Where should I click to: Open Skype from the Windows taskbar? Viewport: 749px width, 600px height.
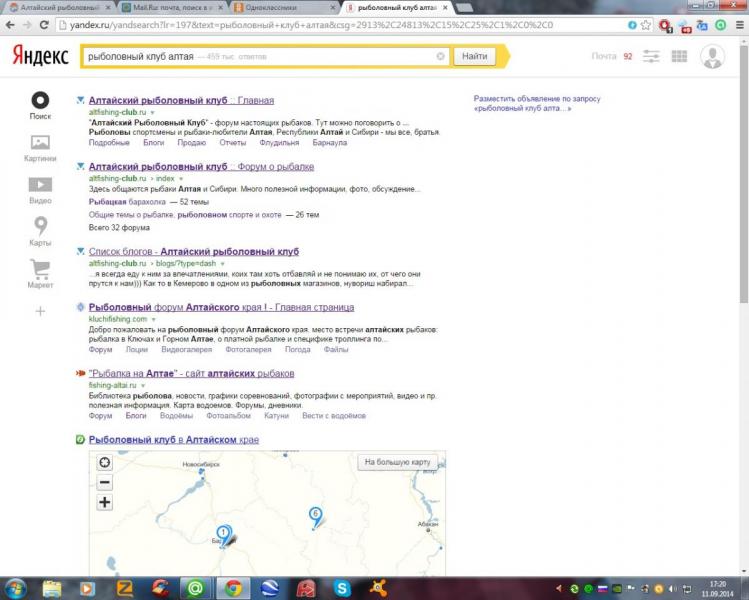[x=342, y=588]
